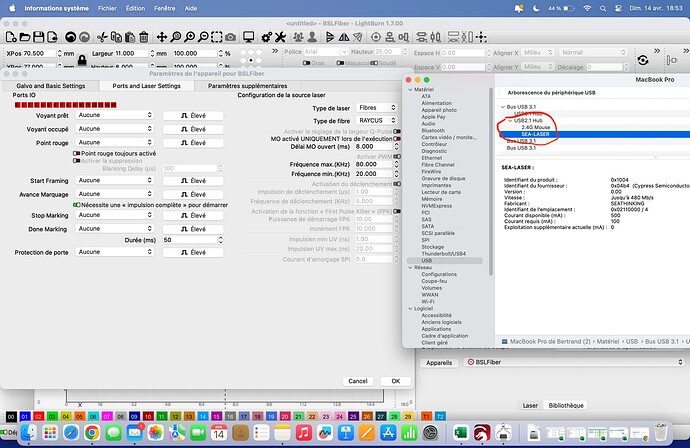Click the aspect ratio lock icon
This screenshot has width=690, height=448.
point(82,59)
